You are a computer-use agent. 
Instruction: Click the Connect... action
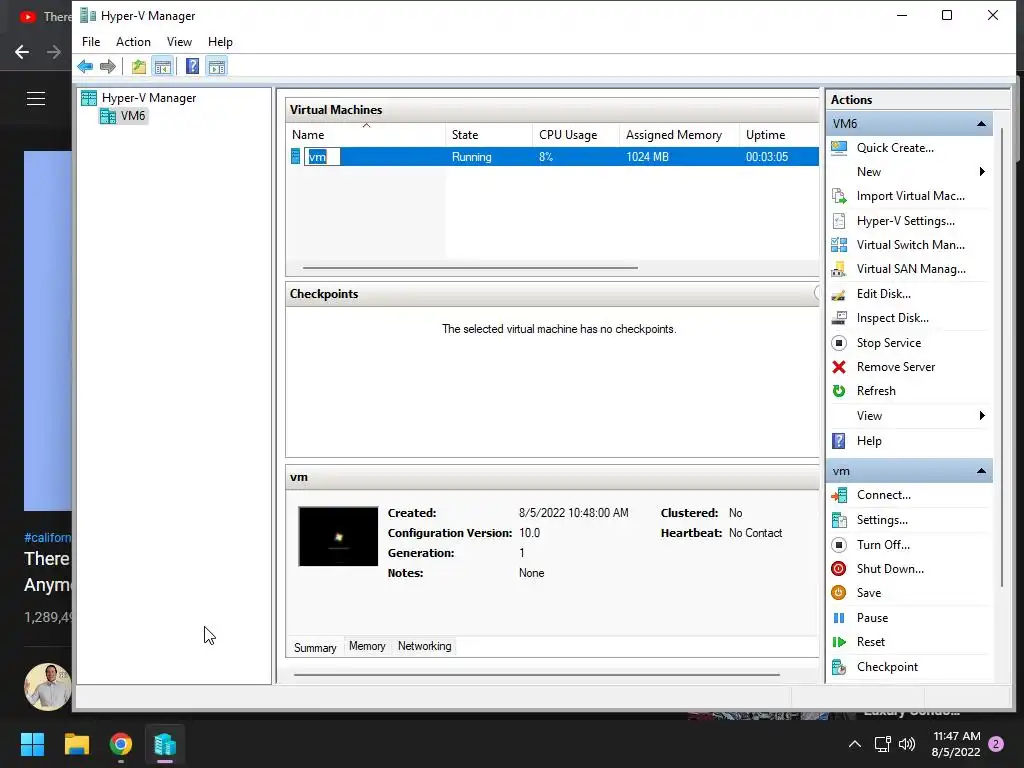click(884, 495)
